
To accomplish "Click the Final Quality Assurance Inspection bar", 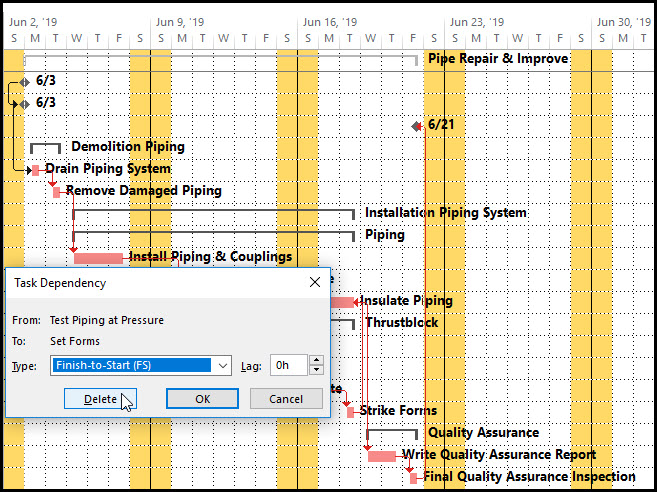I will click(414, 478).
